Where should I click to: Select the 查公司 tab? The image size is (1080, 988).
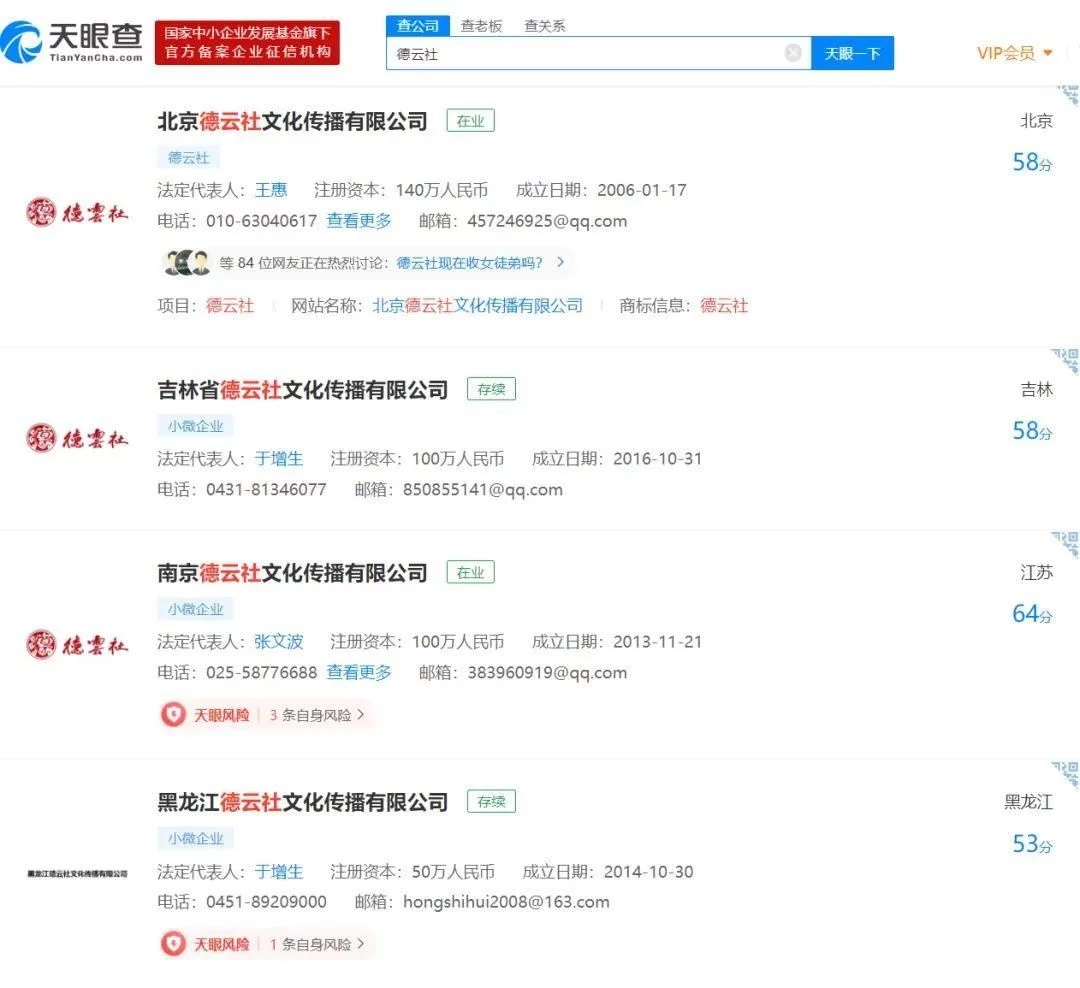417,25
